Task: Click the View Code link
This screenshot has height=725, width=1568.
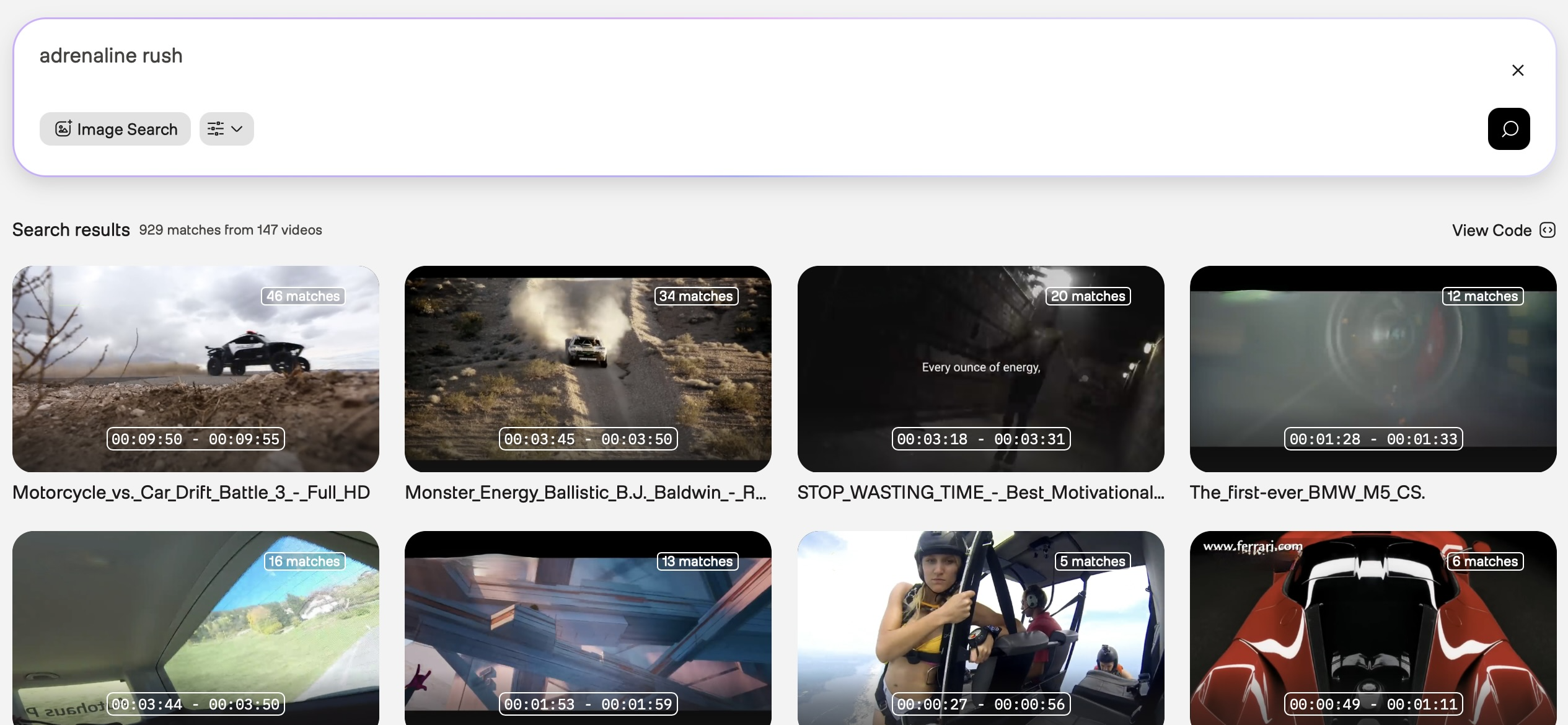Action: click(1491, 231)
